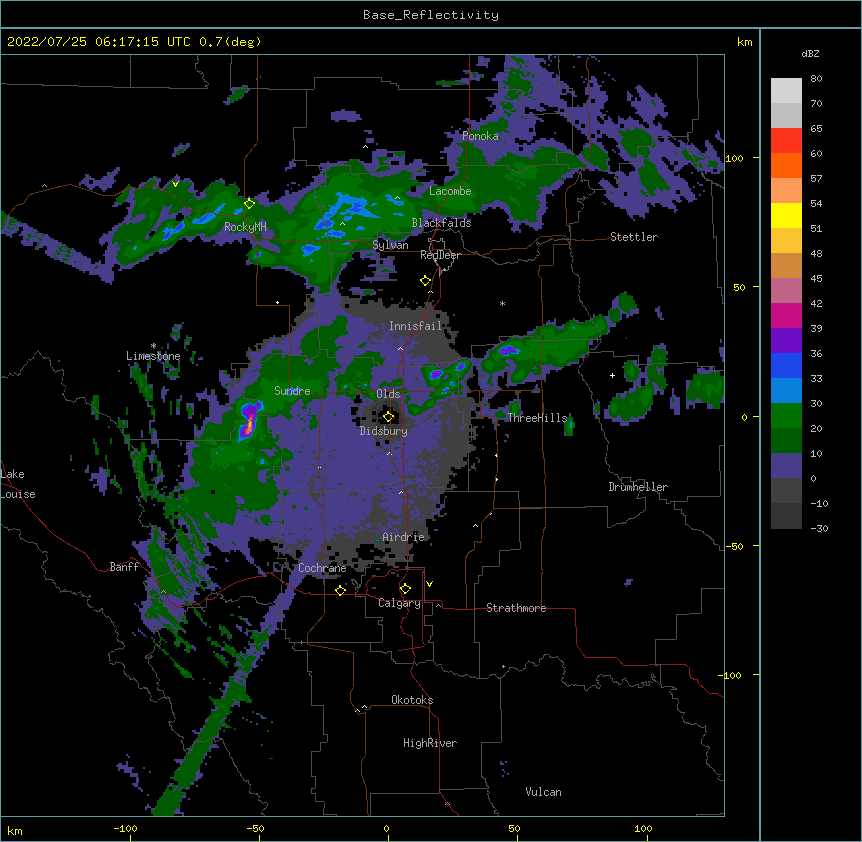Click the yellow diamond marker above Calgary label
Screen dimensions: 862x842
405,588
